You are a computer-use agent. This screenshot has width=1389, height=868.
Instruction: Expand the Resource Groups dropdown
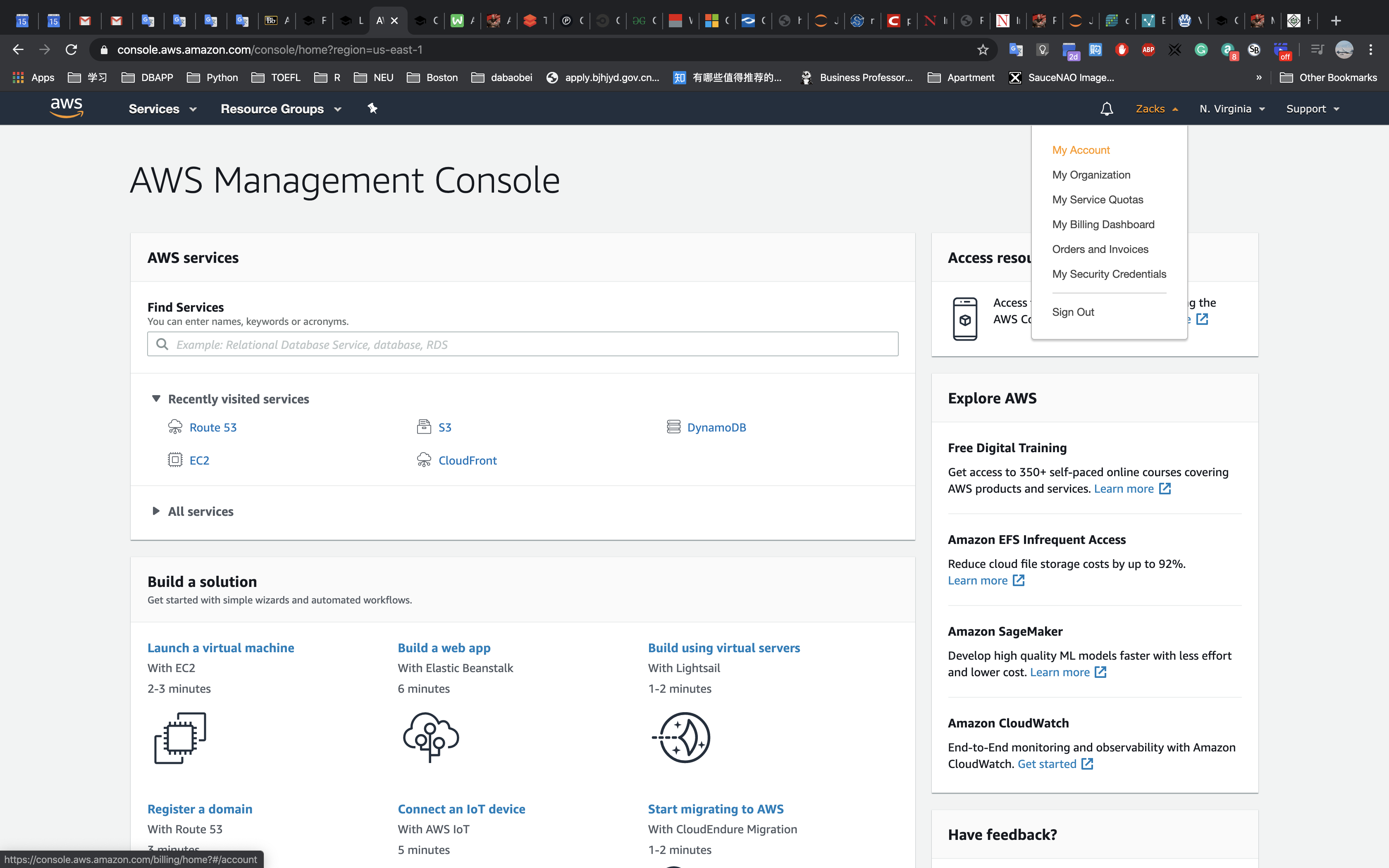point(281,109)
